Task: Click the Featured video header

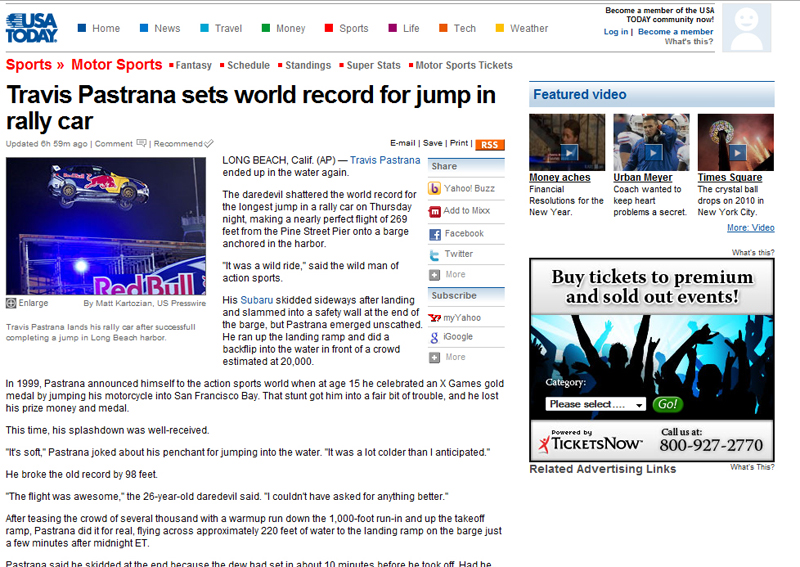Action: (652, 94)
